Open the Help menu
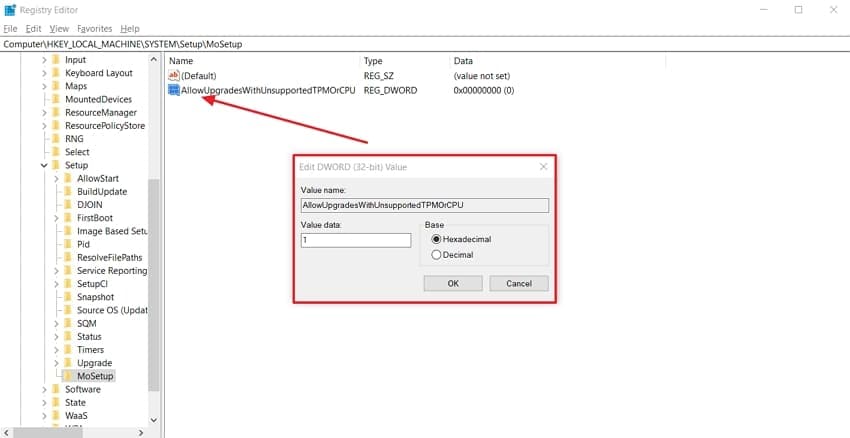 [x=130, y=29]
